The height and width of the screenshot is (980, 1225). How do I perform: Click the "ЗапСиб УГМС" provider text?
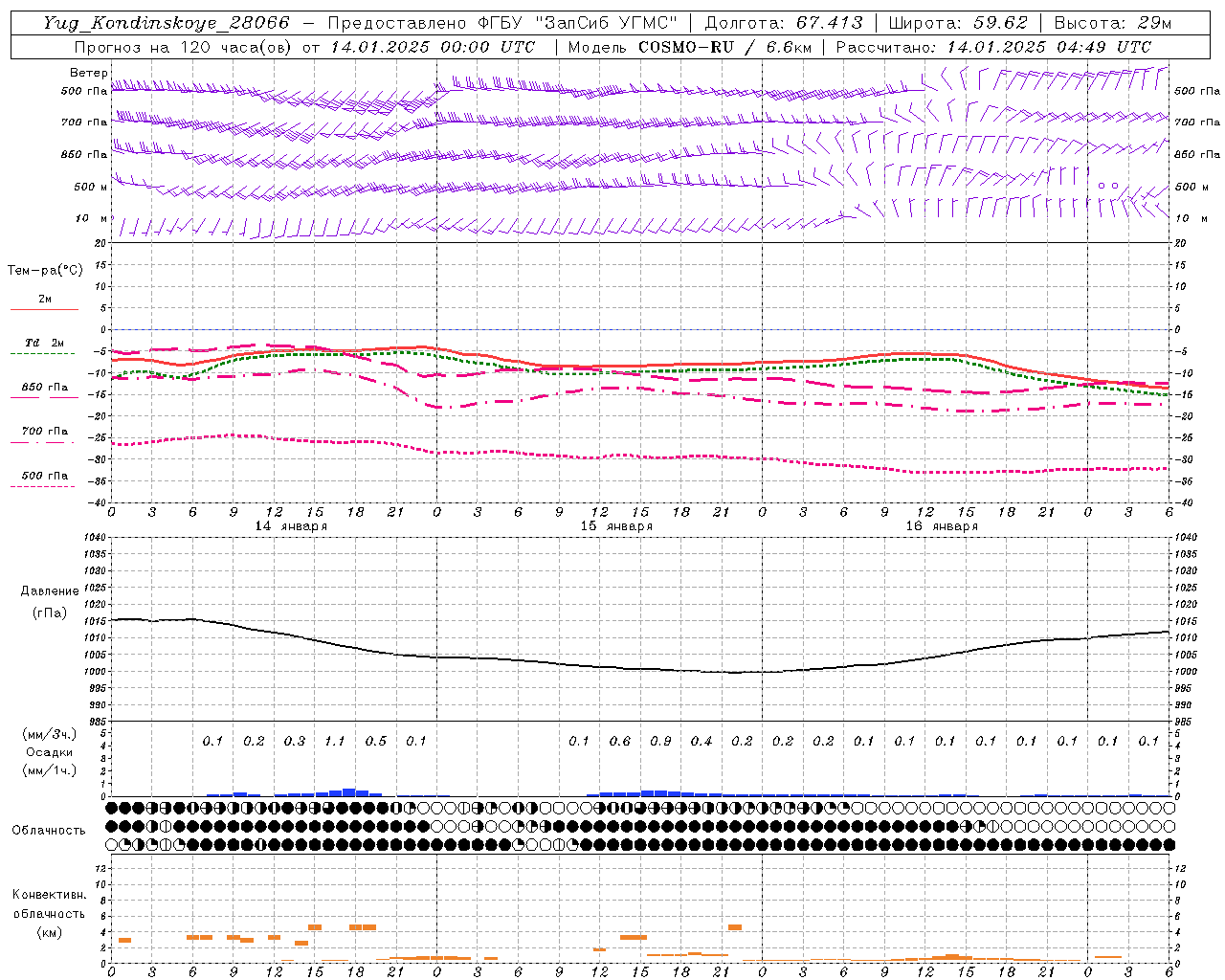607,23
